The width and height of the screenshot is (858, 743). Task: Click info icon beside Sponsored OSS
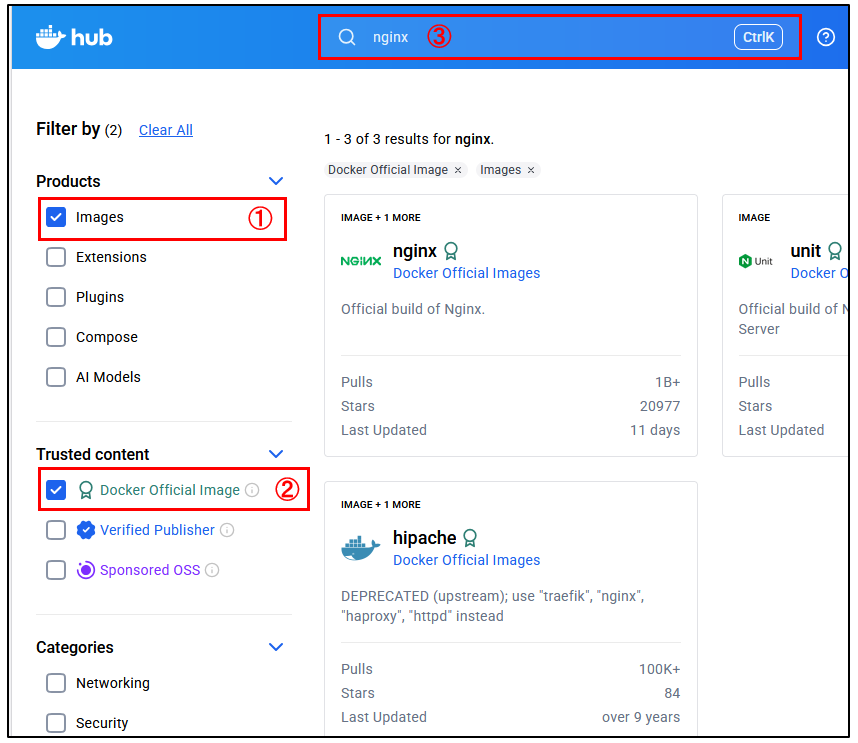pos(212,570)
